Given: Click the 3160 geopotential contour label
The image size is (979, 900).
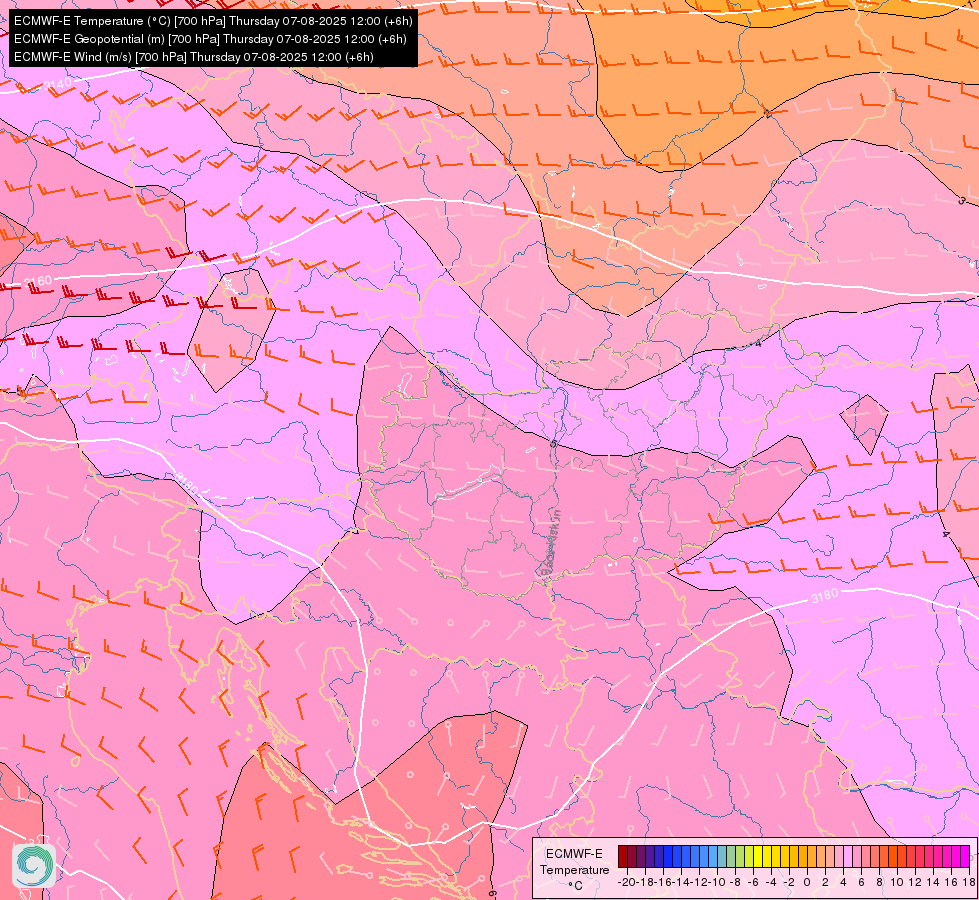Looking at the screenshot, I should 38,282.
